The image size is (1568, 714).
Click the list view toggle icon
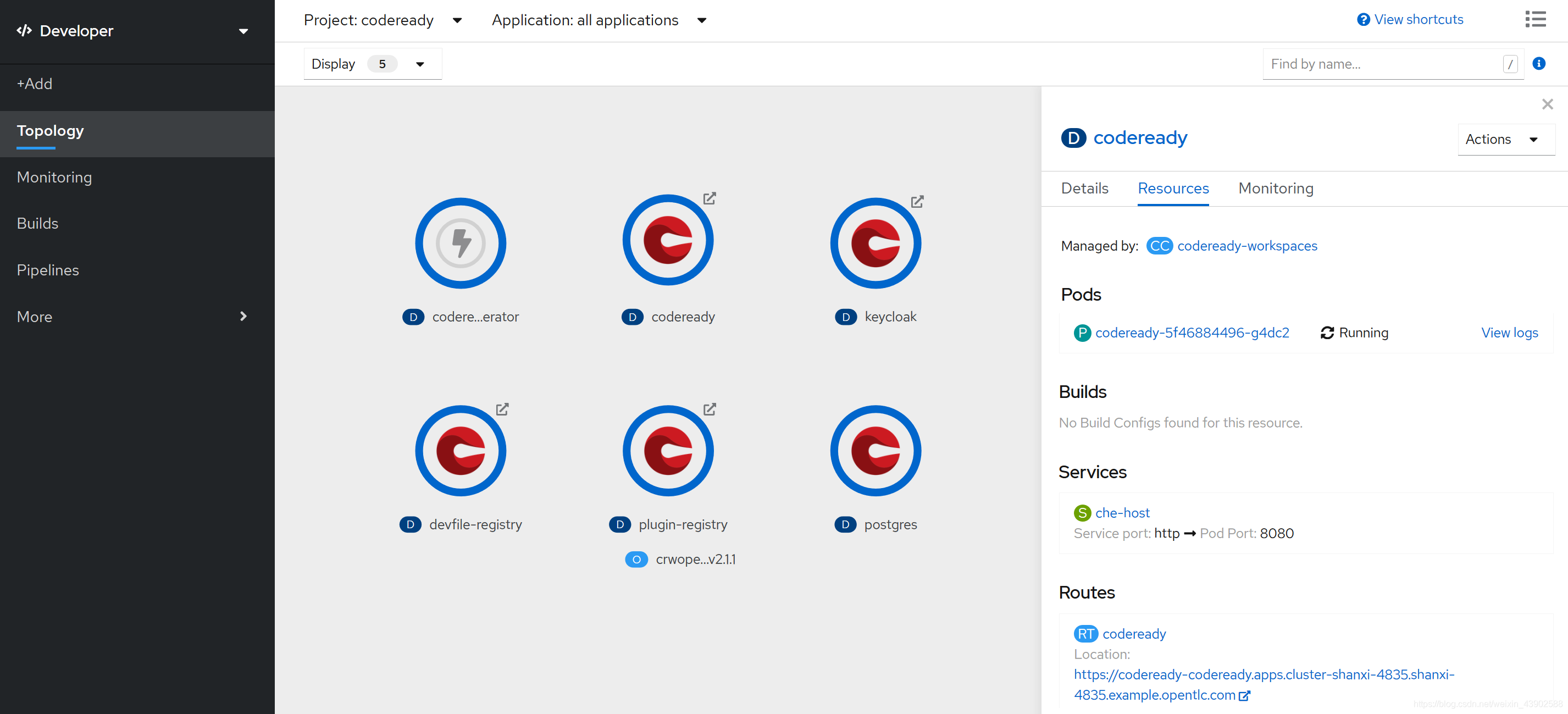click(x=1535, y=19)
